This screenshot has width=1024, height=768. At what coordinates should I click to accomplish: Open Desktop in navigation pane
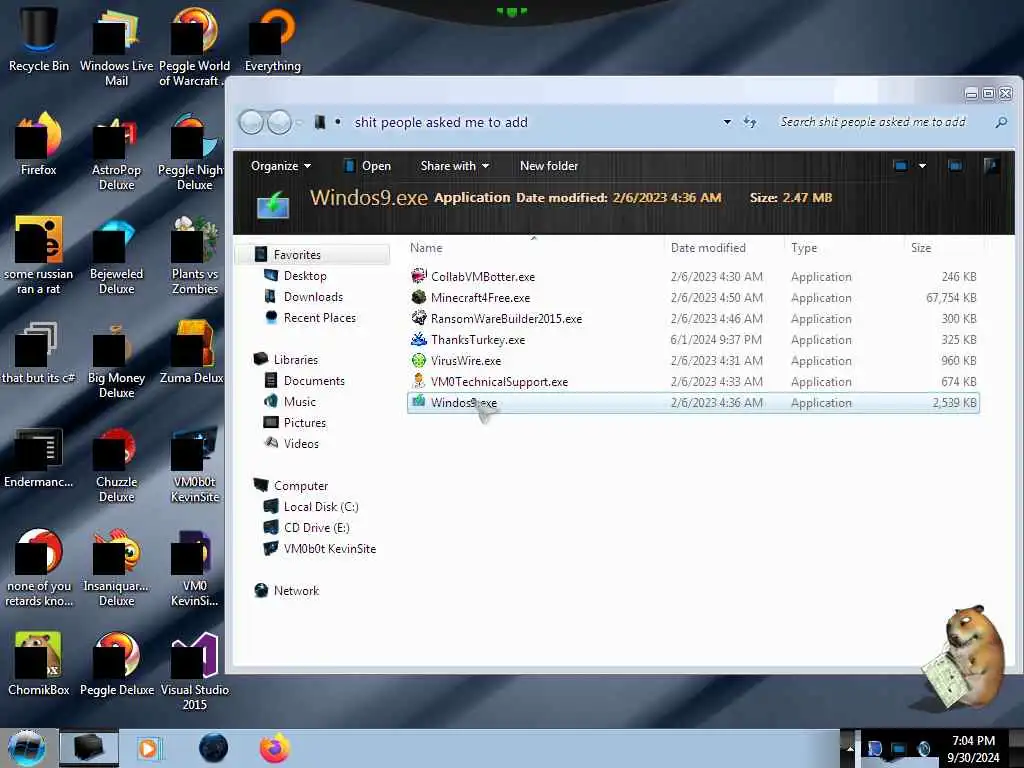(304, 276)
